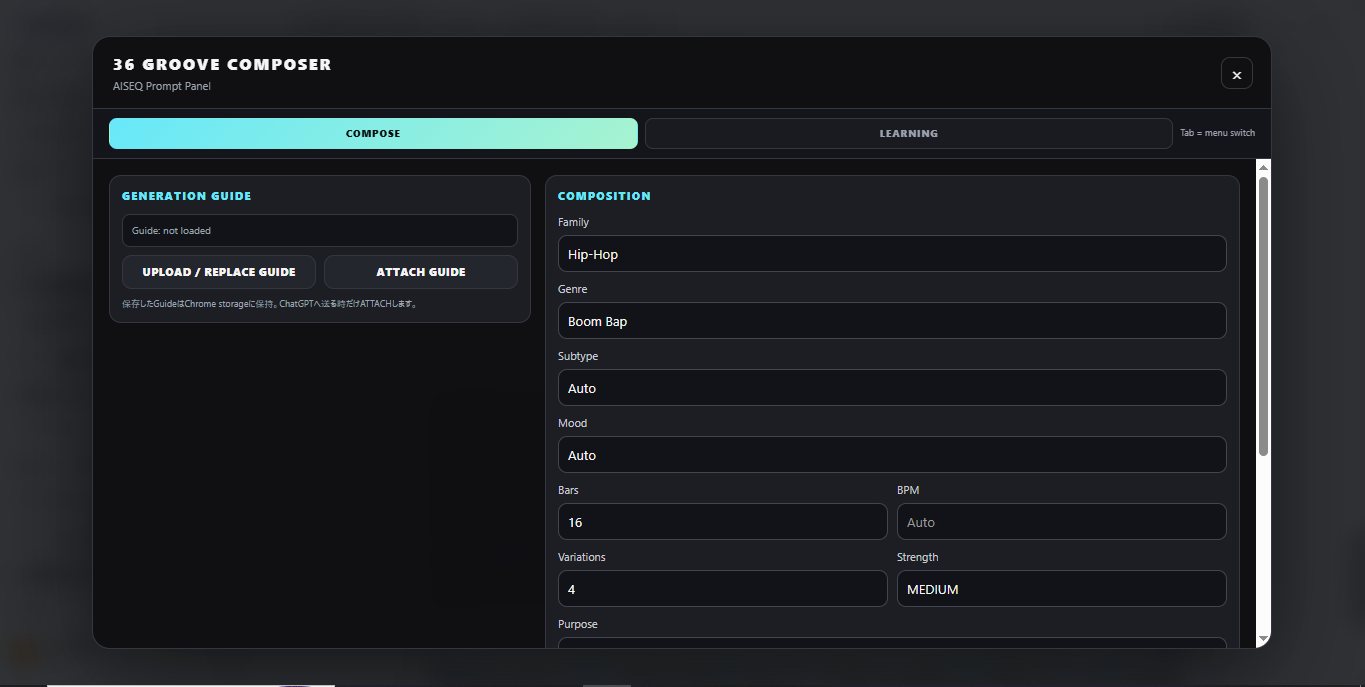Open the Subtype dropdown set to Auto

click(892, 388)
